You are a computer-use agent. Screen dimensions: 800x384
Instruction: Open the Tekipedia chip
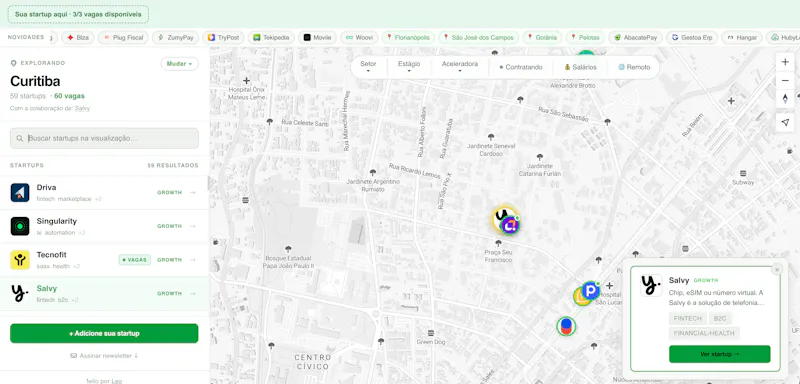(271, 38)
